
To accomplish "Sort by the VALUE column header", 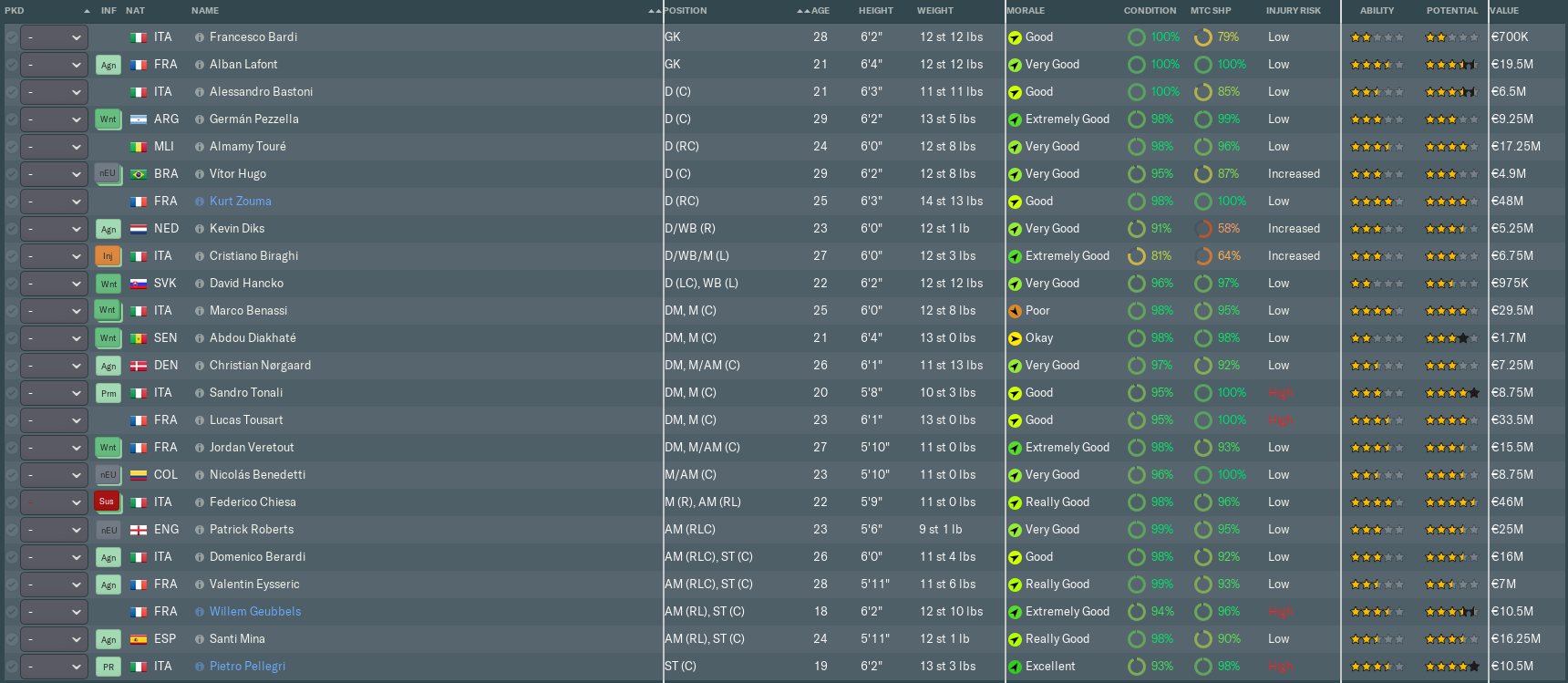I will pyautogui.click(x=1504, y=11).
